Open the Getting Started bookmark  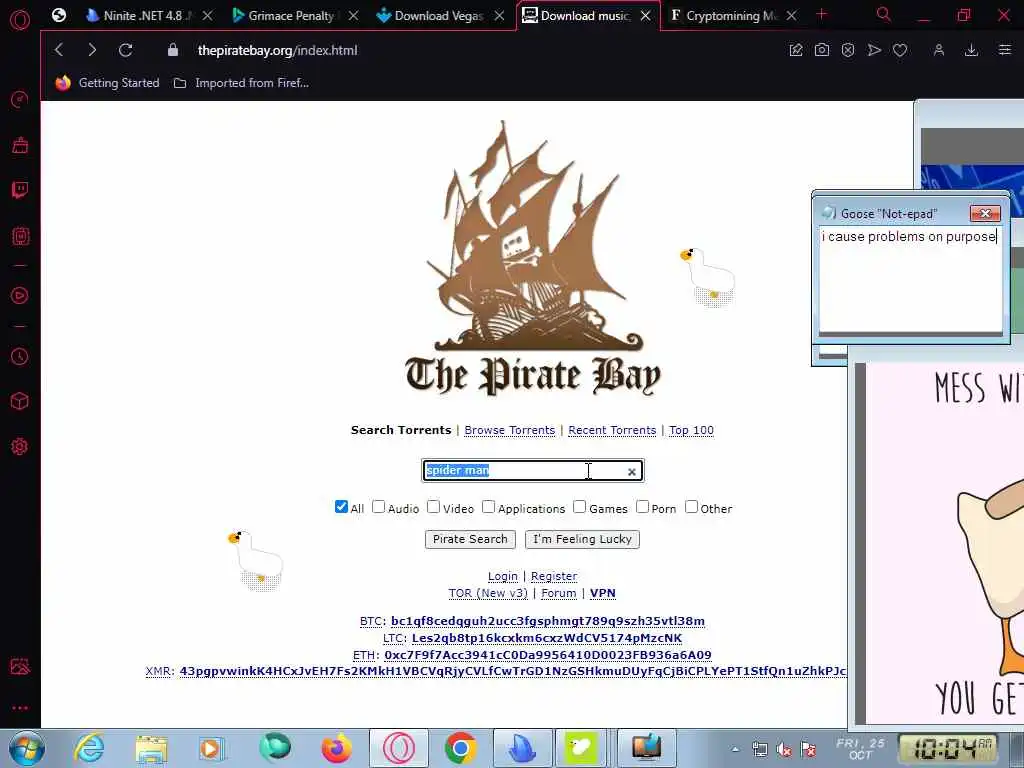pos(108,83)
